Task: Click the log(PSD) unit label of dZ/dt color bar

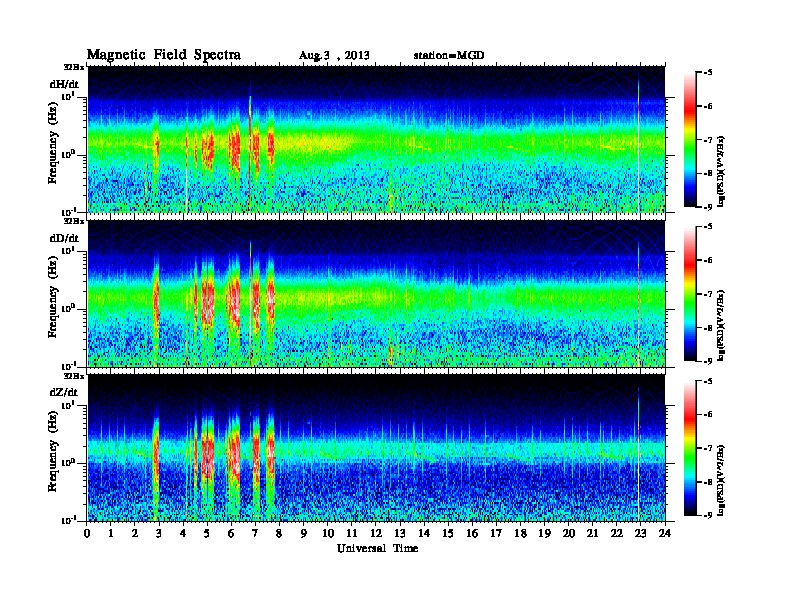Action: [x=720, y=480]
